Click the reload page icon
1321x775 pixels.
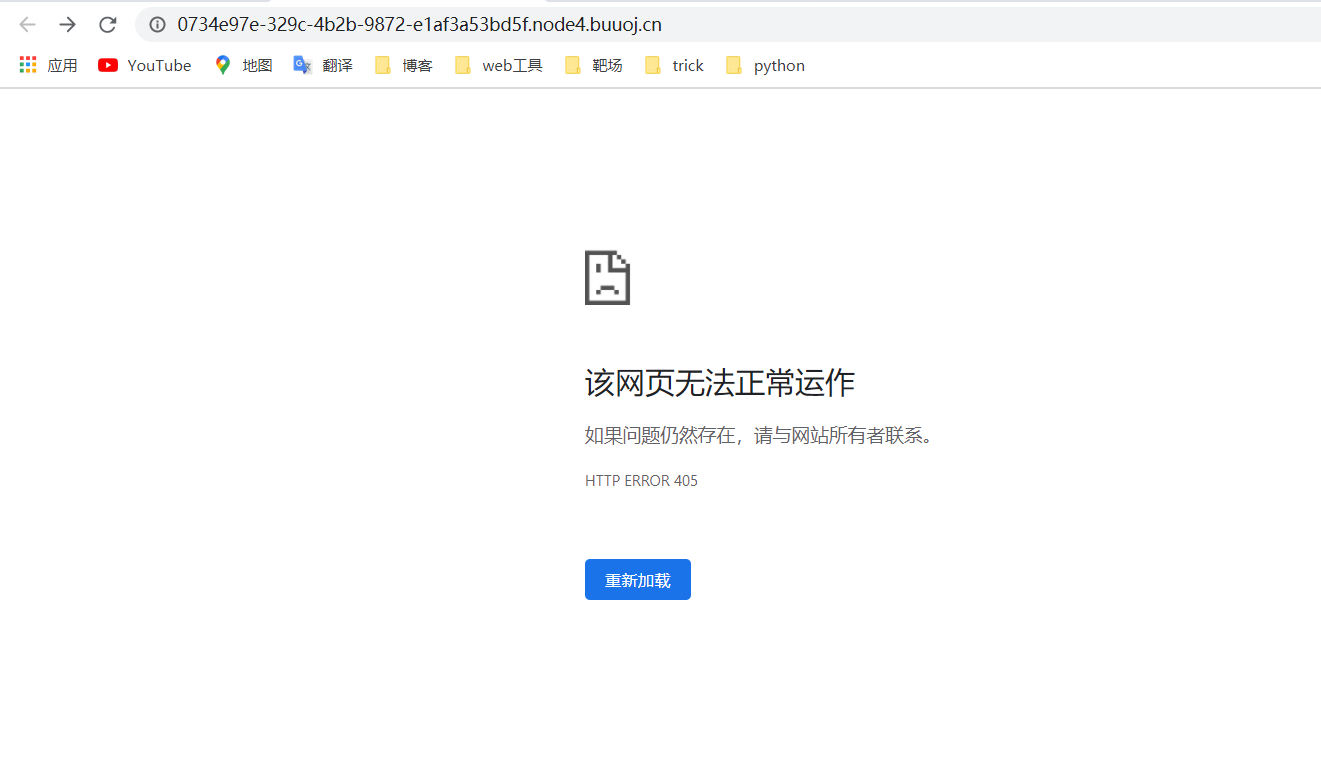point(107,24)
